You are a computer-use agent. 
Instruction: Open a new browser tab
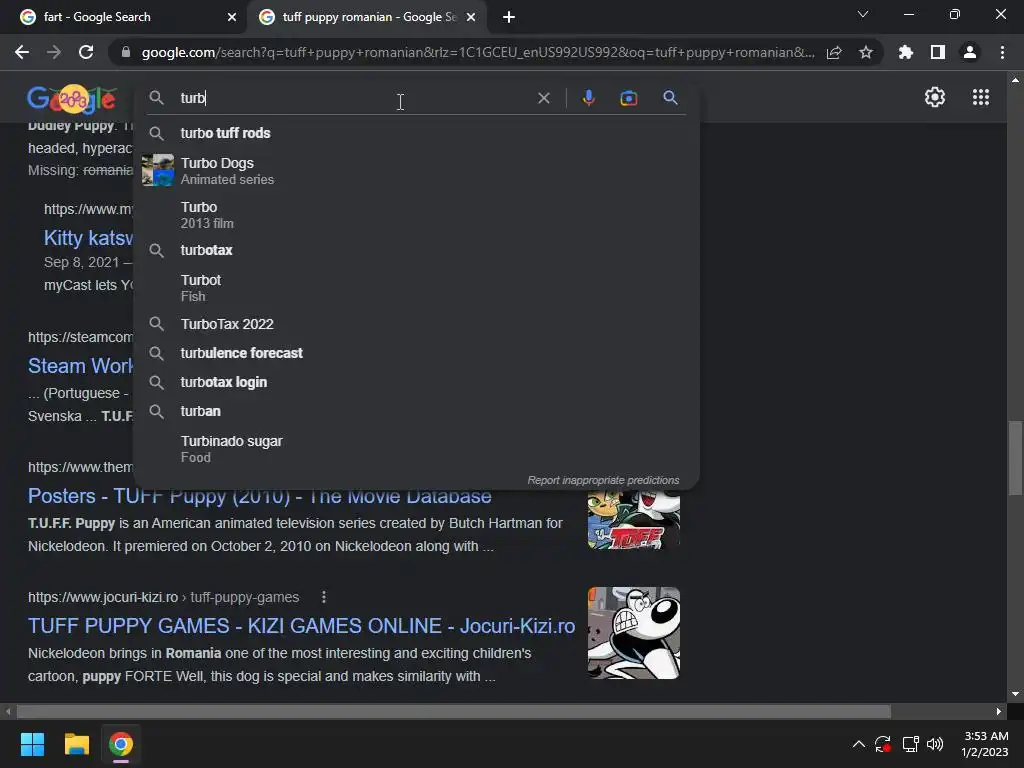click(509, 17)
